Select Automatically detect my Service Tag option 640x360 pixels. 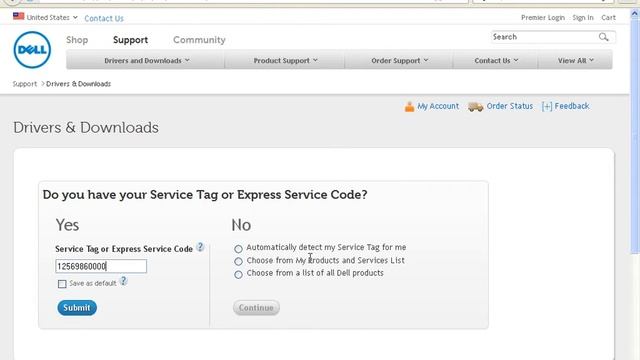(x=238, y=249)
